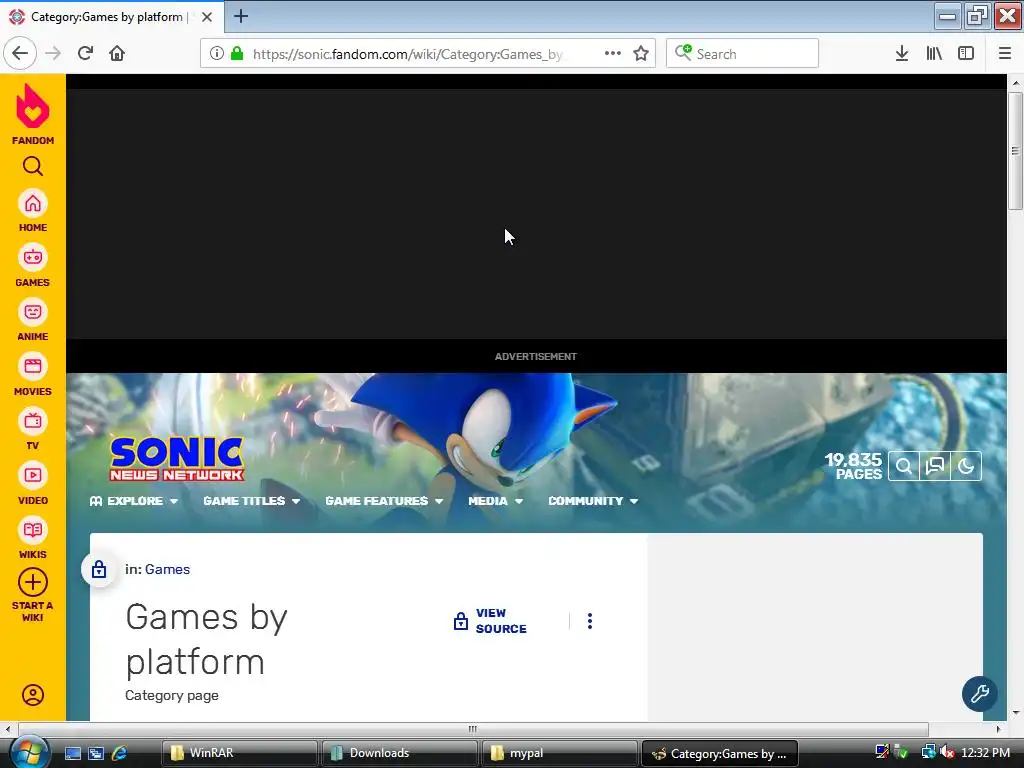
Task: Switch to Downloads taskbar window
Action: pos(399,753)
